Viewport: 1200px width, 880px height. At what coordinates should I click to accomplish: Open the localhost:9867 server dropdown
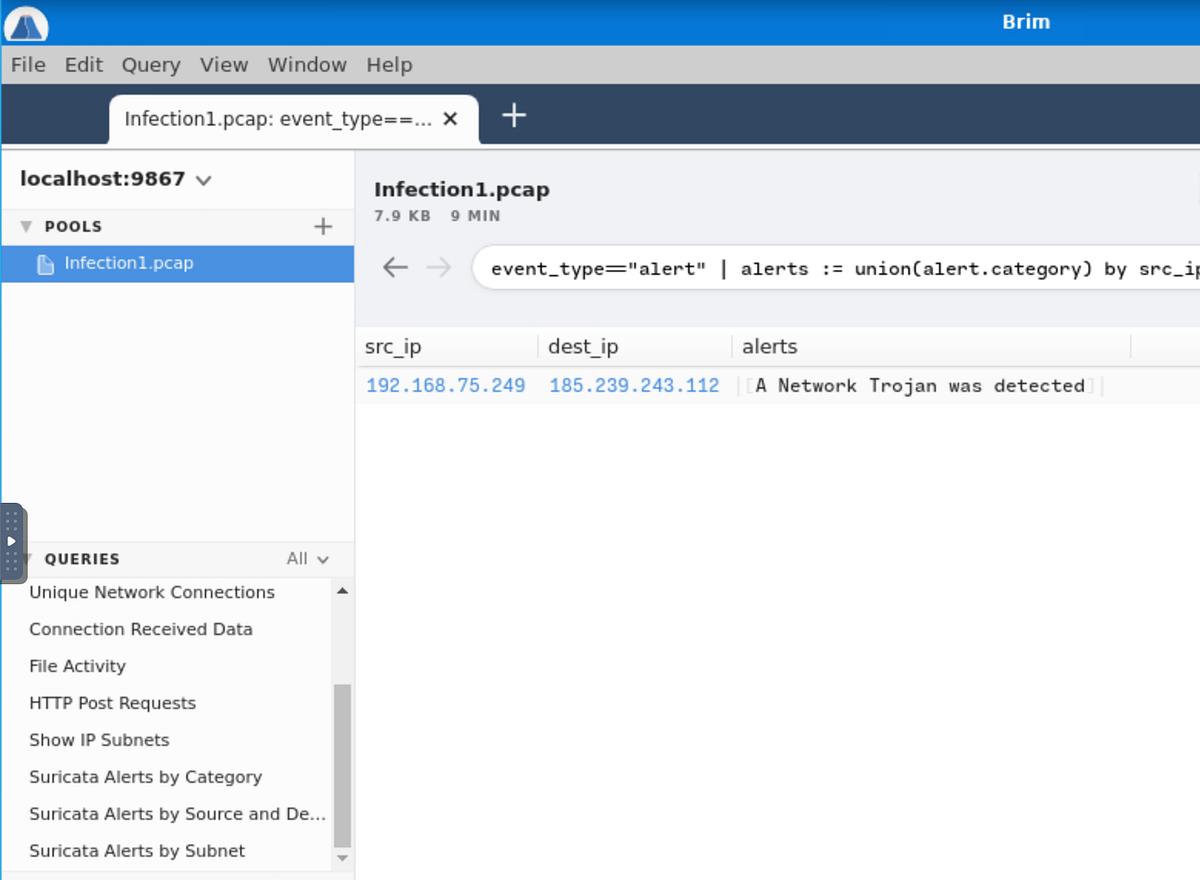[203, 180]
